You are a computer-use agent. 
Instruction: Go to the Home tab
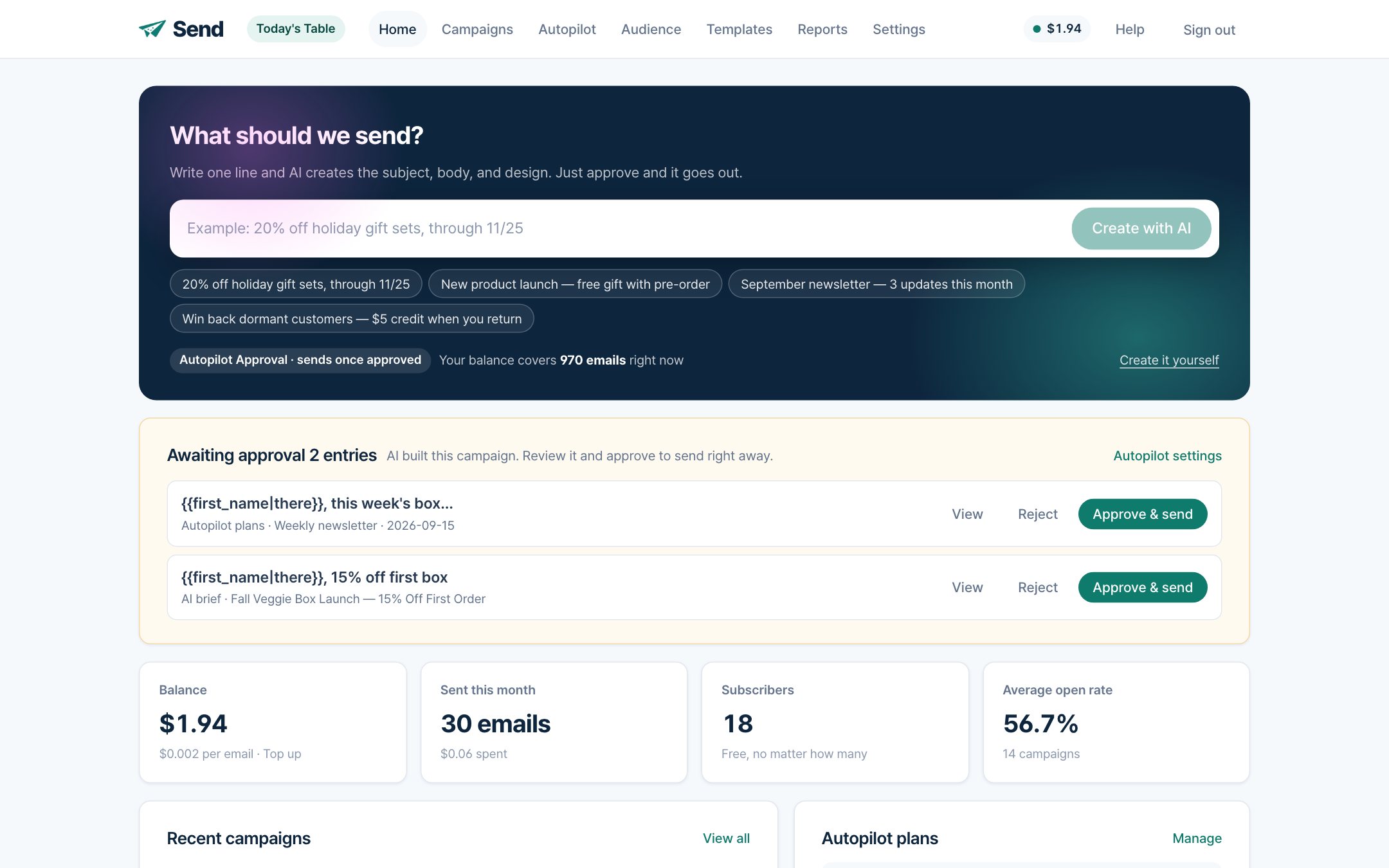[397, 29]
